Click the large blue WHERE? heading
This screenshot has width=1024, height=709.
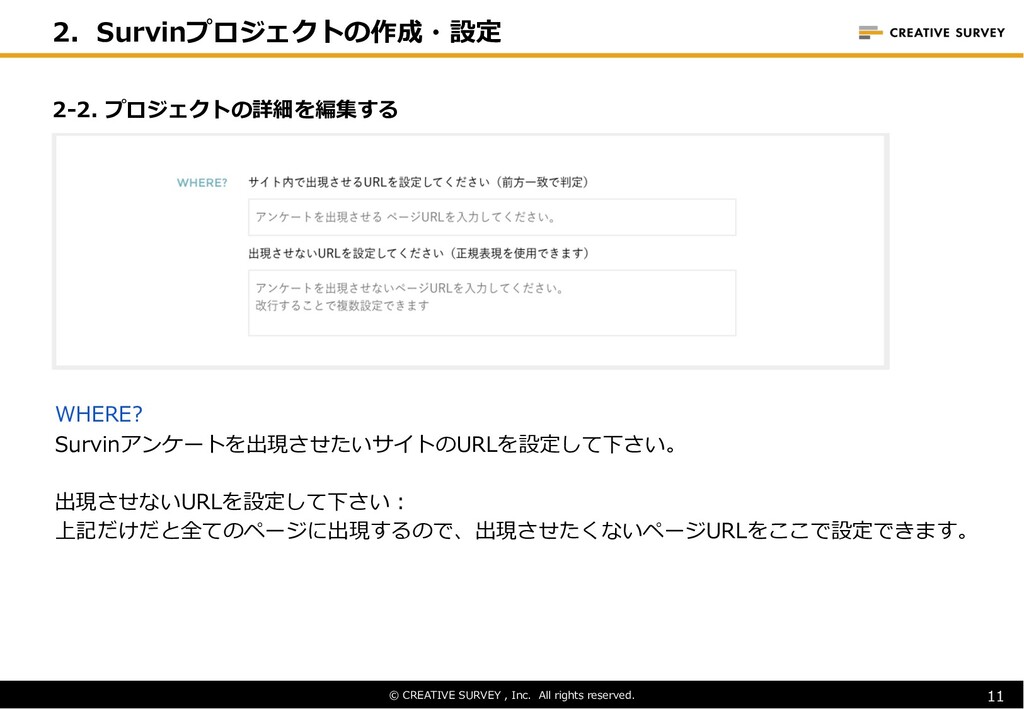tap(99, 414)
